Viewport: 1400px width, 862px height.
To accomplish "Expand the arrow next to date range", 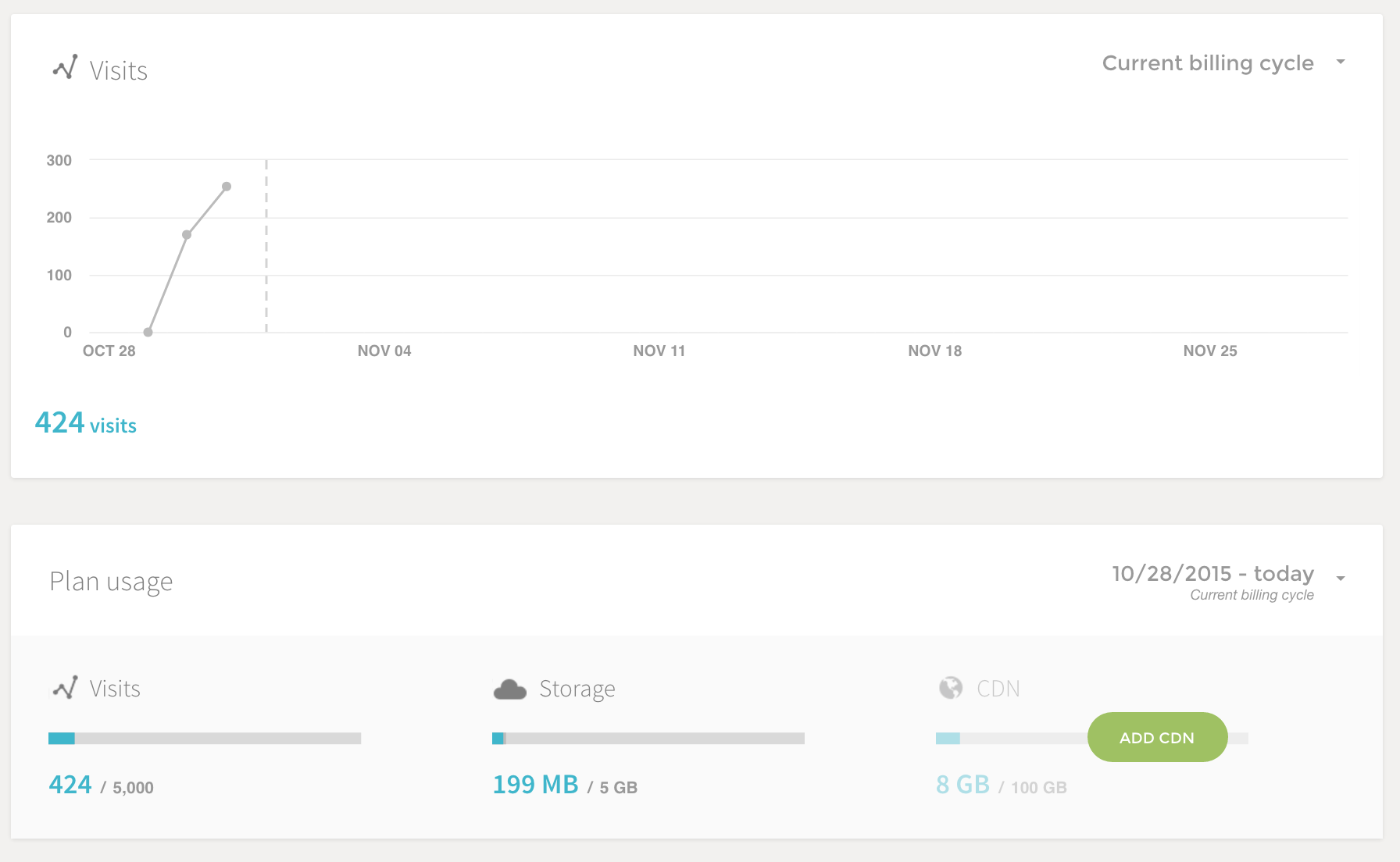I will (x=1341, y=579).
